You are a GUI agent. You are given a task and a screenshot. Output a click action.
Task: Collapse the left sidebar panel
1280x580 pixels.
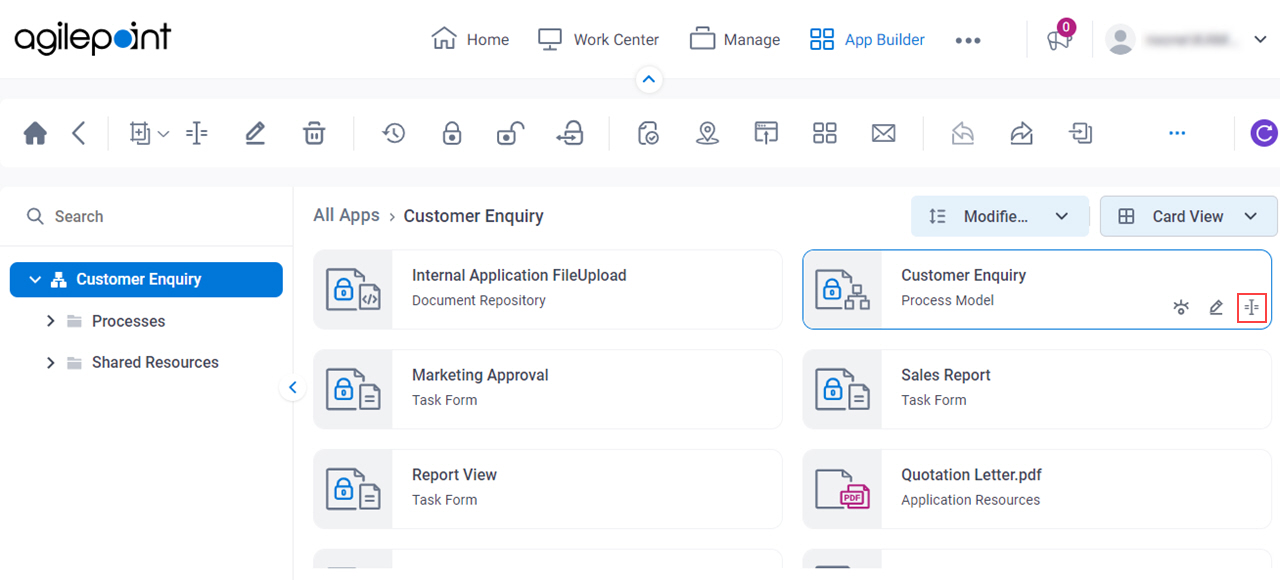292,387
